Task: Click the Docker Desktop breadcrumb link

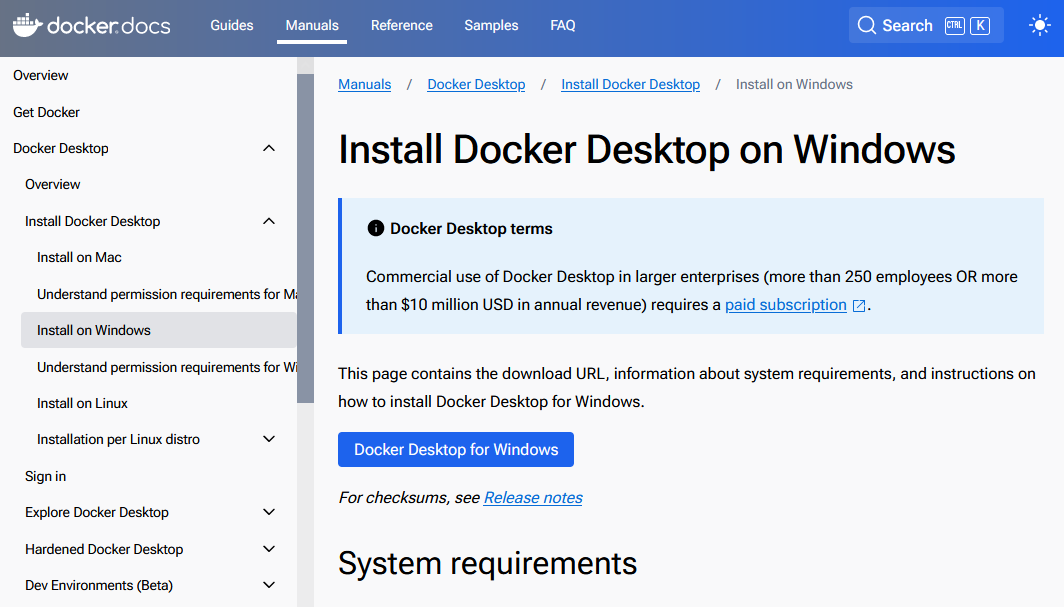Action: [476, 85]
